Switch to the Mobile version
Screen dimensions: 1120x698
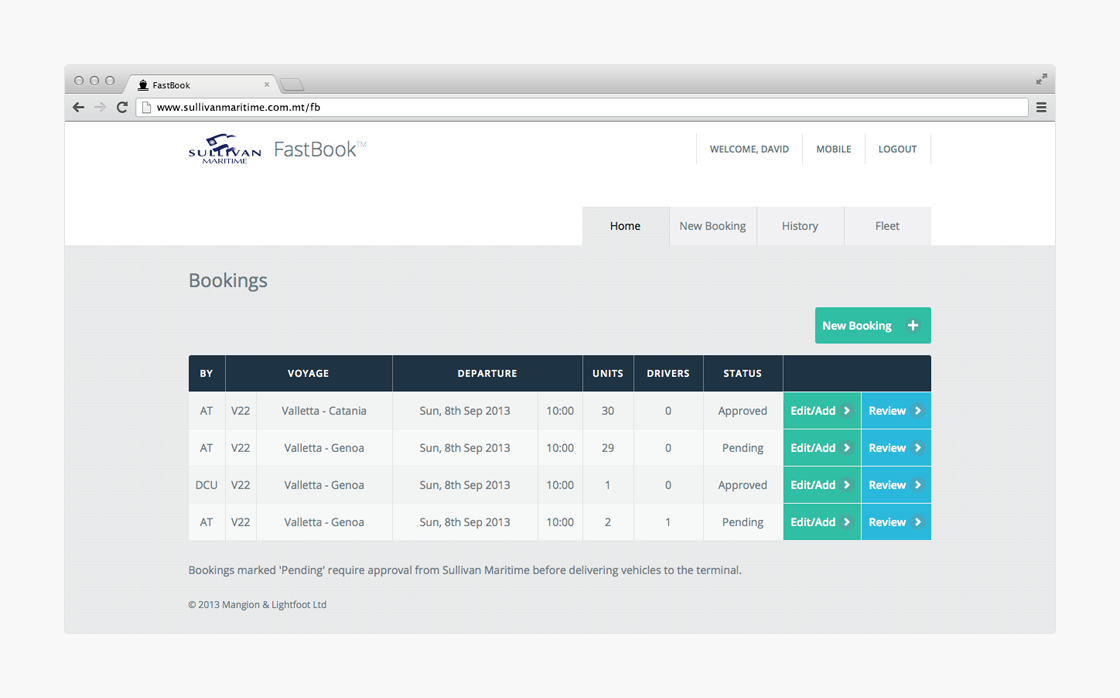[834, 149]
